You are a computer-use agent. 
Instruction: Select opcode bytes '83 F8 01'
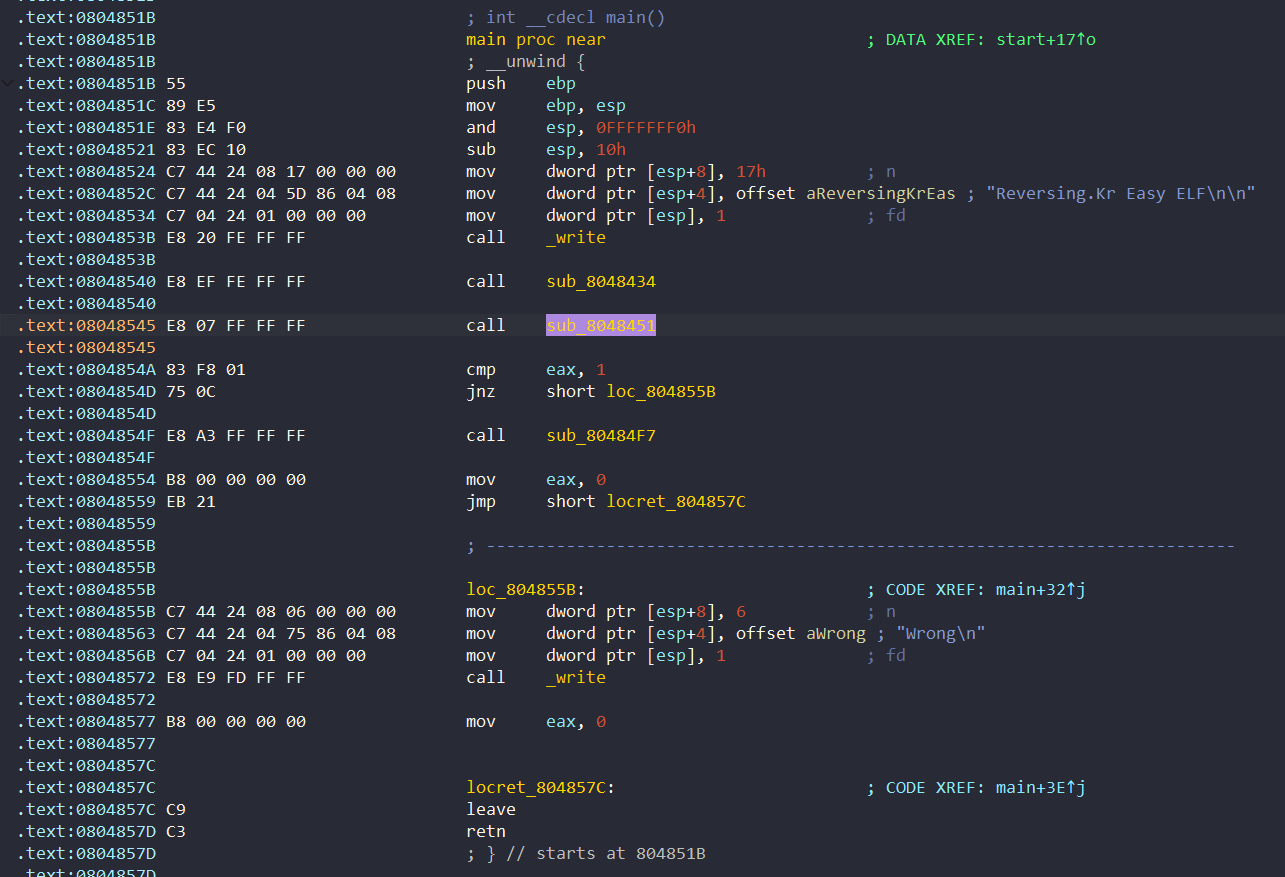206,369
